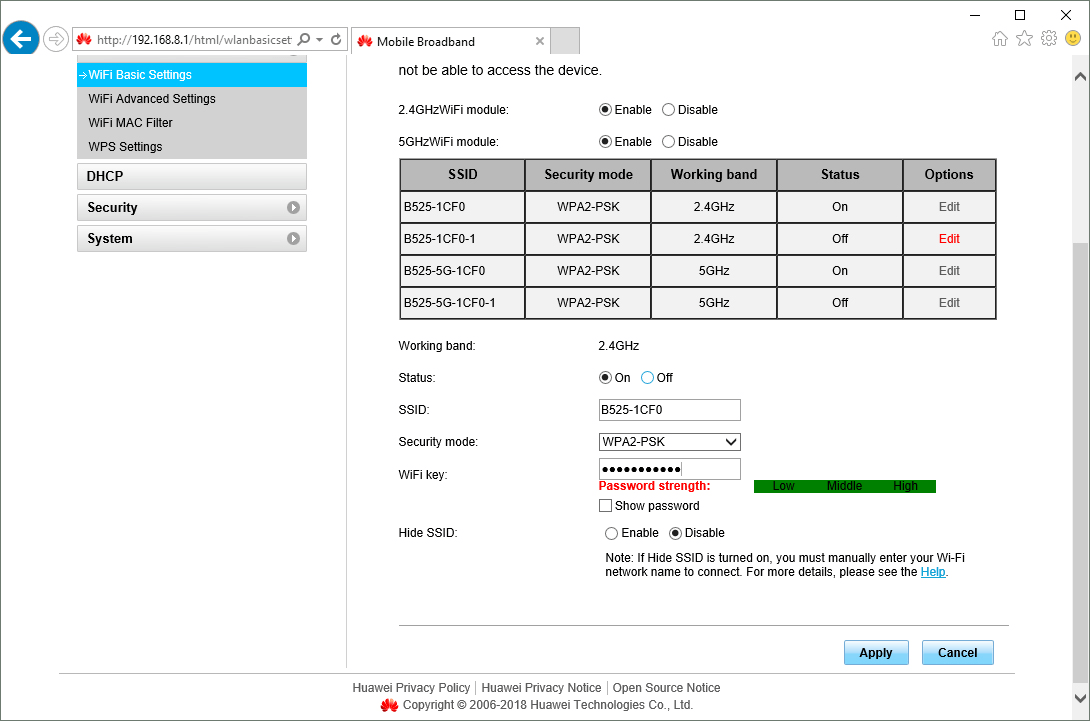Image resolution: width=1090 pixels, height=721 pixels.
Task: Click the SSID column header
Action: (x=462, y=175)
